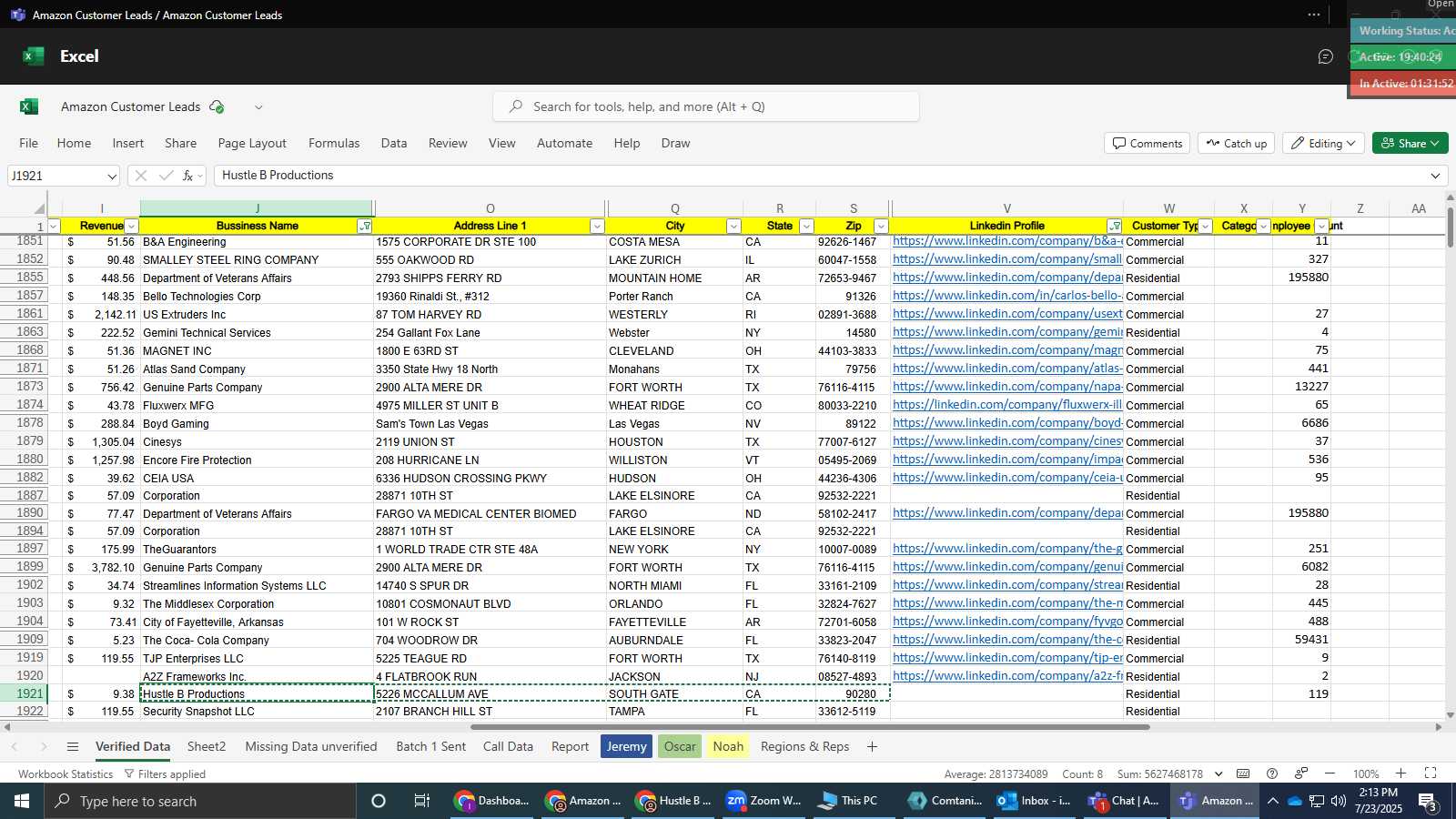The height and width of the screenshot is (819, 1456).
Task: Open Zoom Workplace from the taskbar
Action: tap(764, 801)
